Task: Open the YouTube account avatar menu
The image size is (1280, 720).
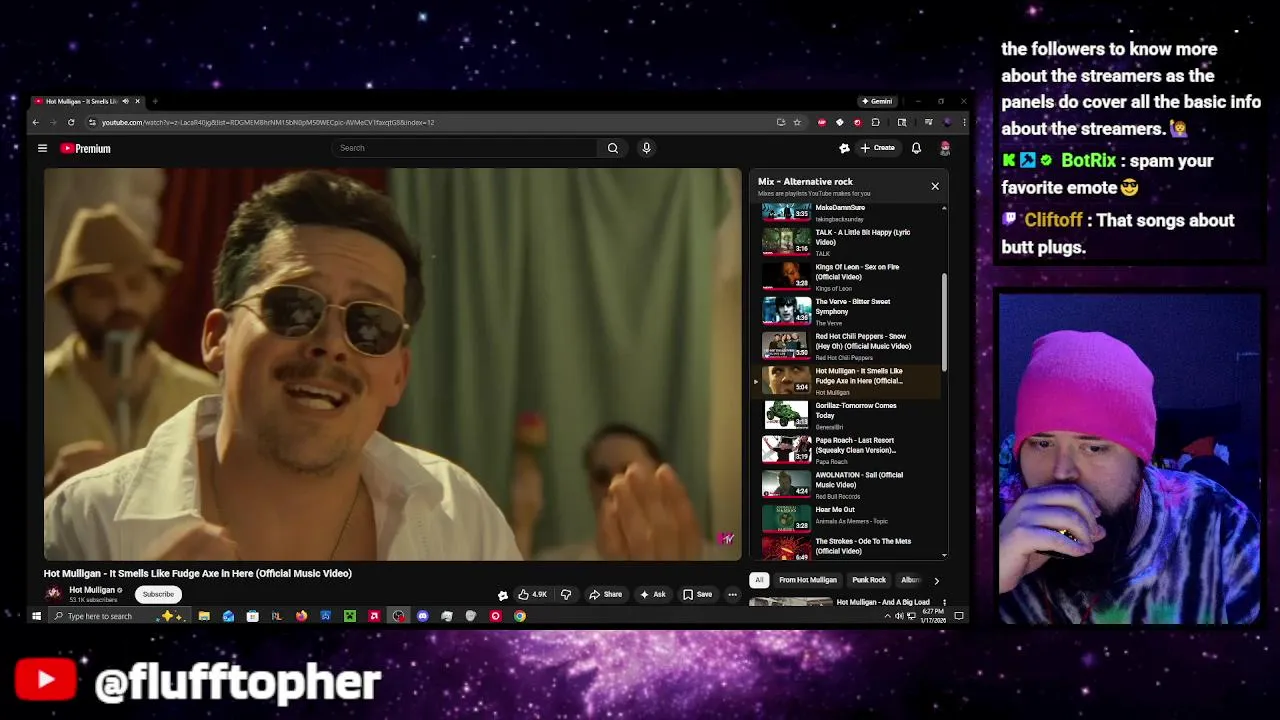Action: 945,148
